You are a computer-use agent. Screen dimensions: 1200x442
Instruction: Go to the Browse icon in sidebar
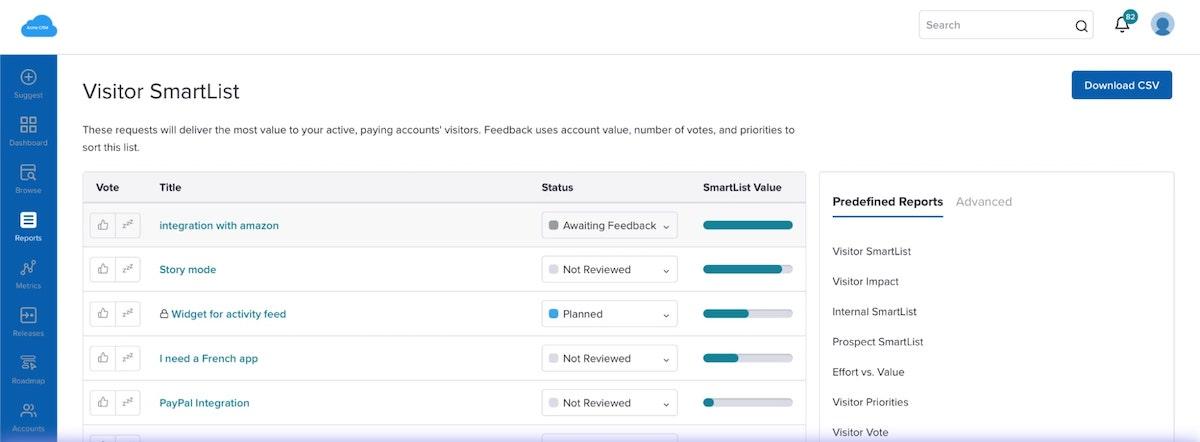point(28,173)
